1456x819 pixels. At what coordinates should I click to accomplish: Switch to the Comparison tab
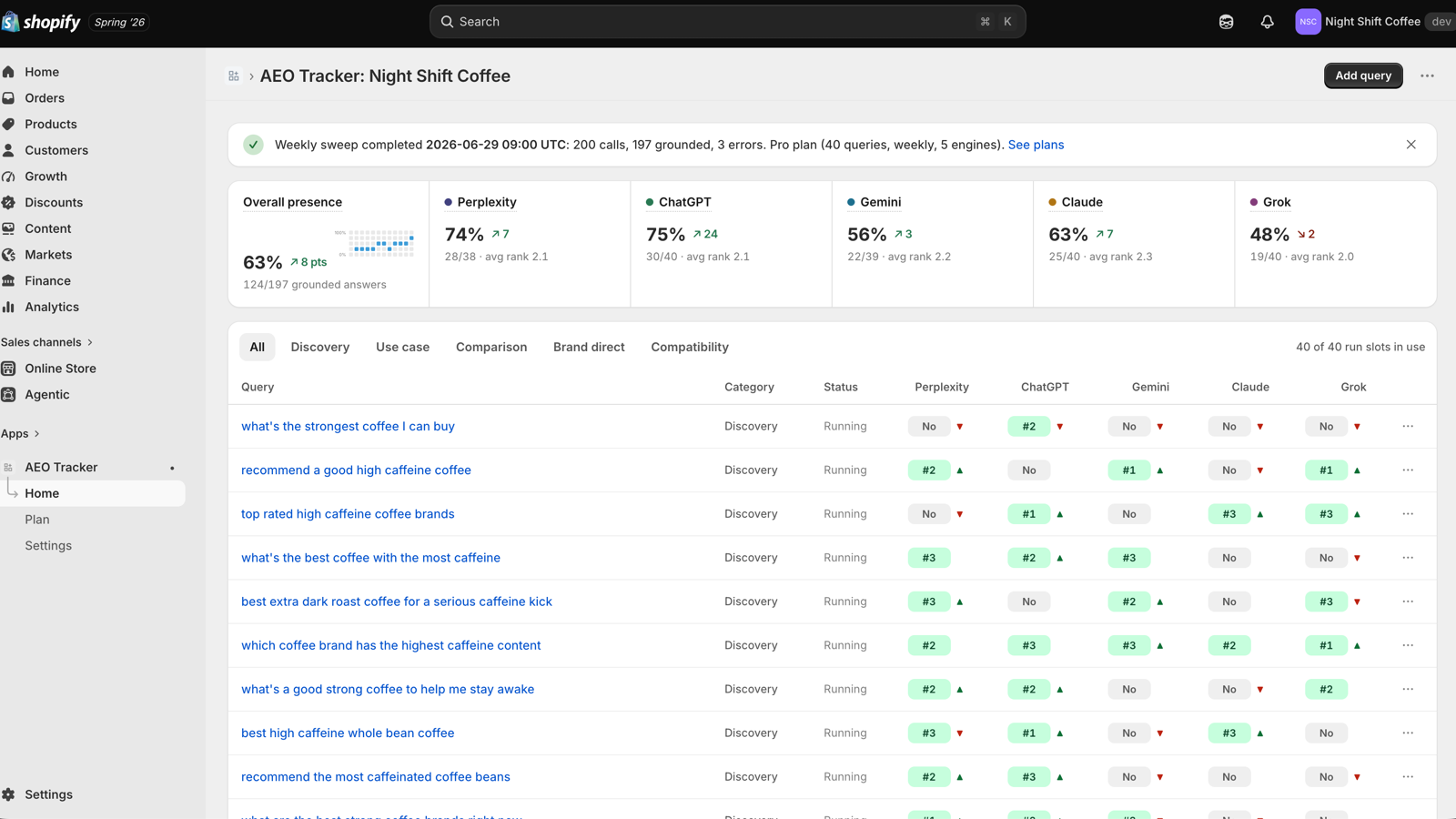pos(491,347)
